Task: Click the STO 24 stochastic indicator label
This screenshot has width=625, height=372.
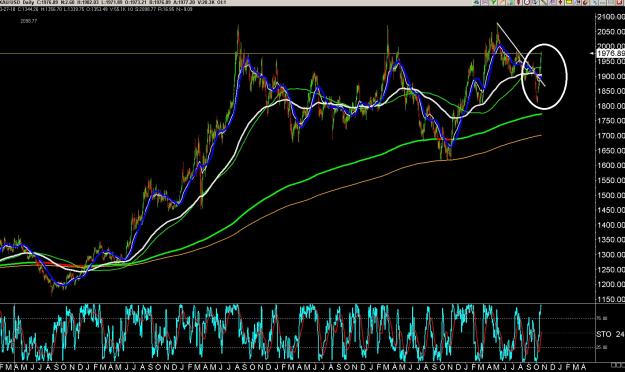Action: pyautogui.click(x=610, y=334)
